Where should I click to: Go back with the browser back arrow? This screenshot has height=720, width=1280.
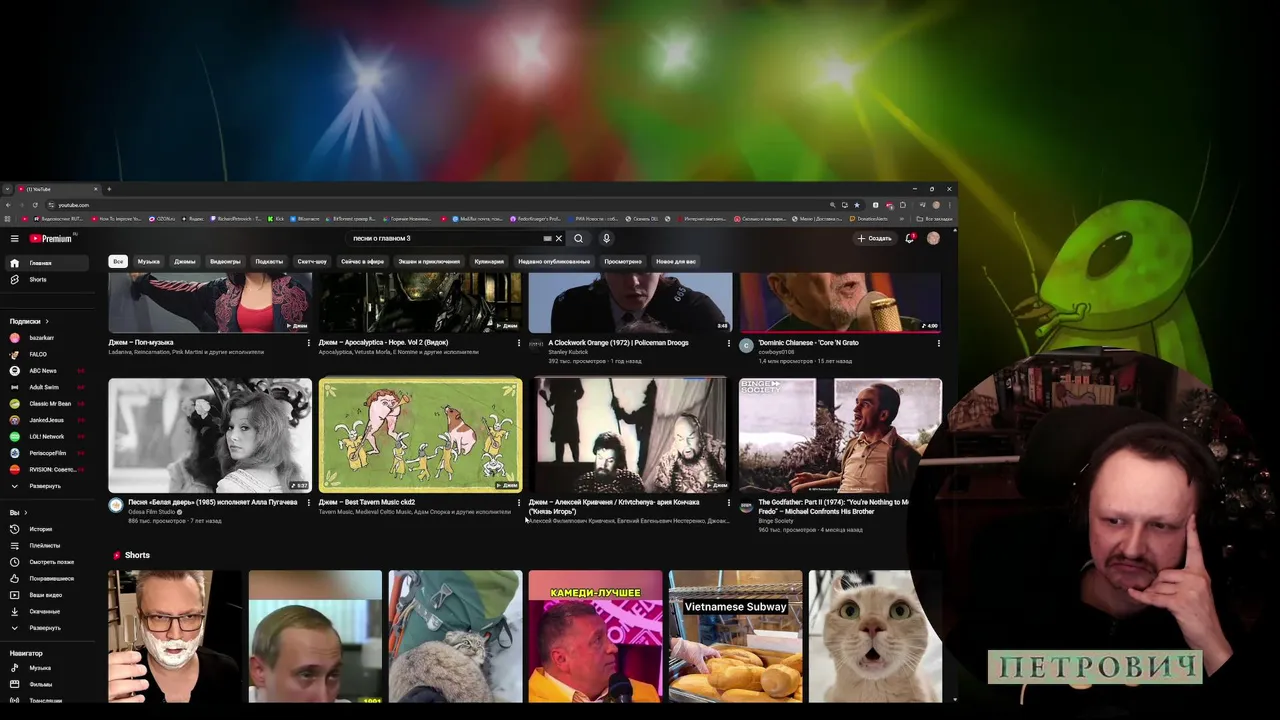8,205
